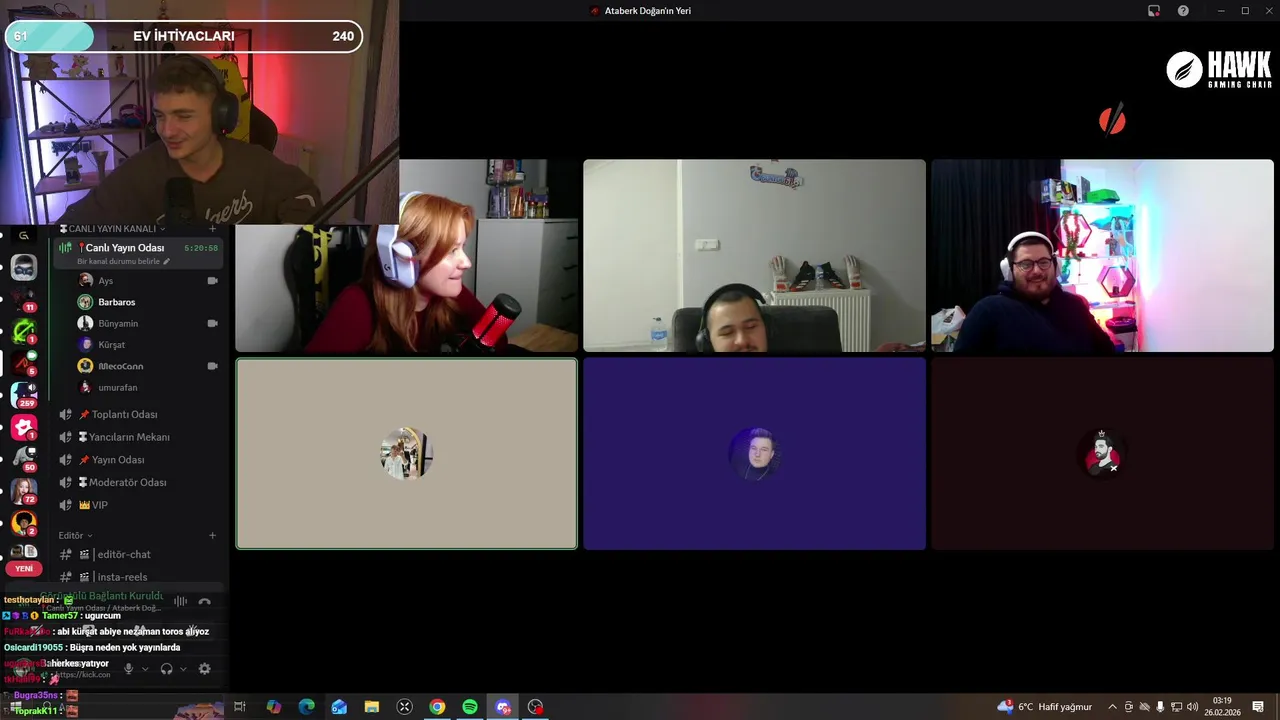
Task: Add channel to CANLI YAYIN KANALI category
Action: coord(212,229)
